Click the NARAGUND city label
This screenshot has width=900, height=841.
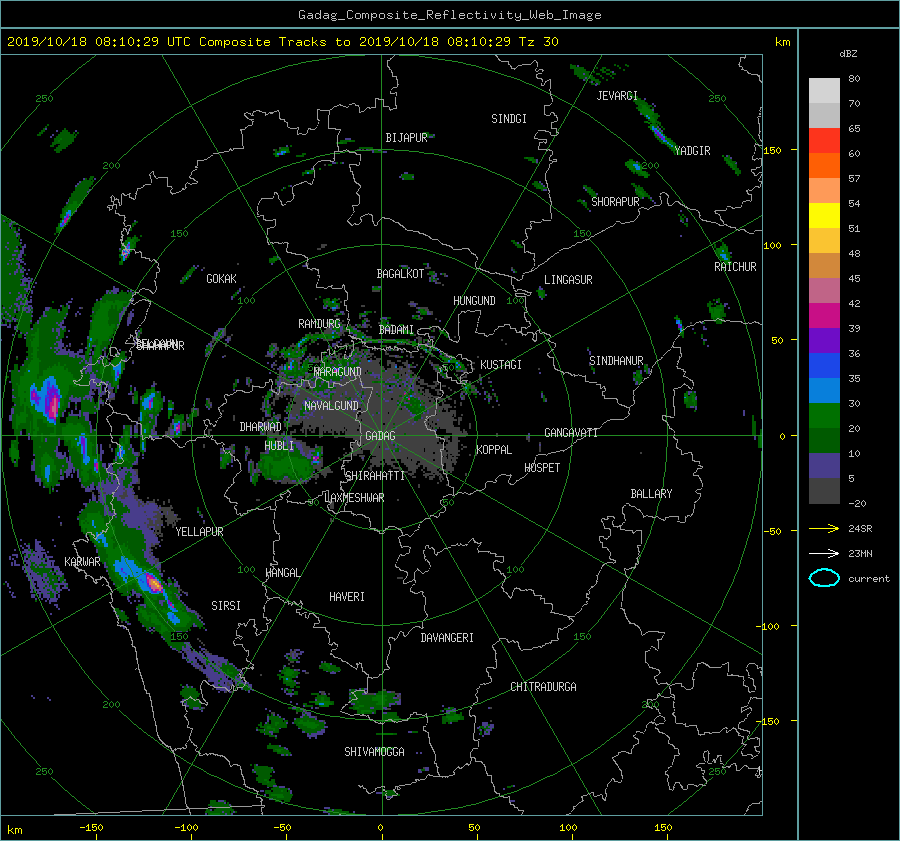pyautogui.click(x=338, y=372)
